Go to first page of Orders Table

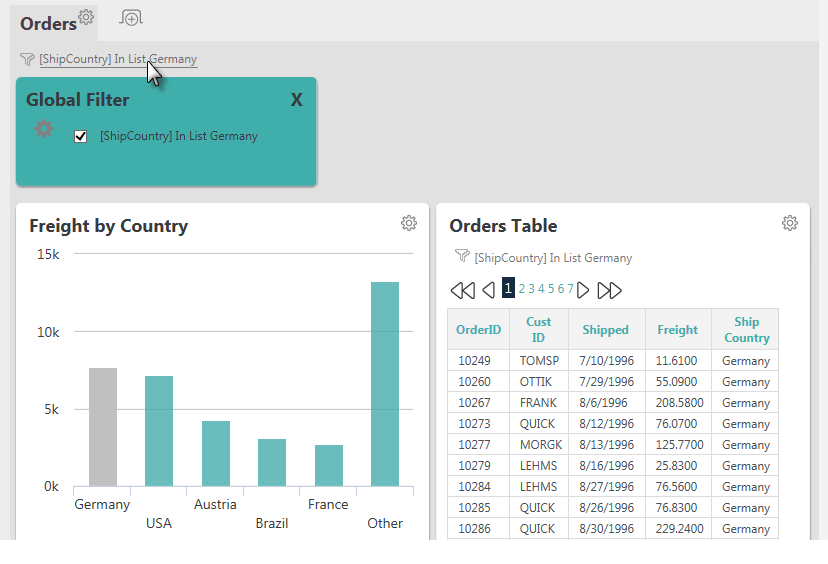tap(463, 290)
